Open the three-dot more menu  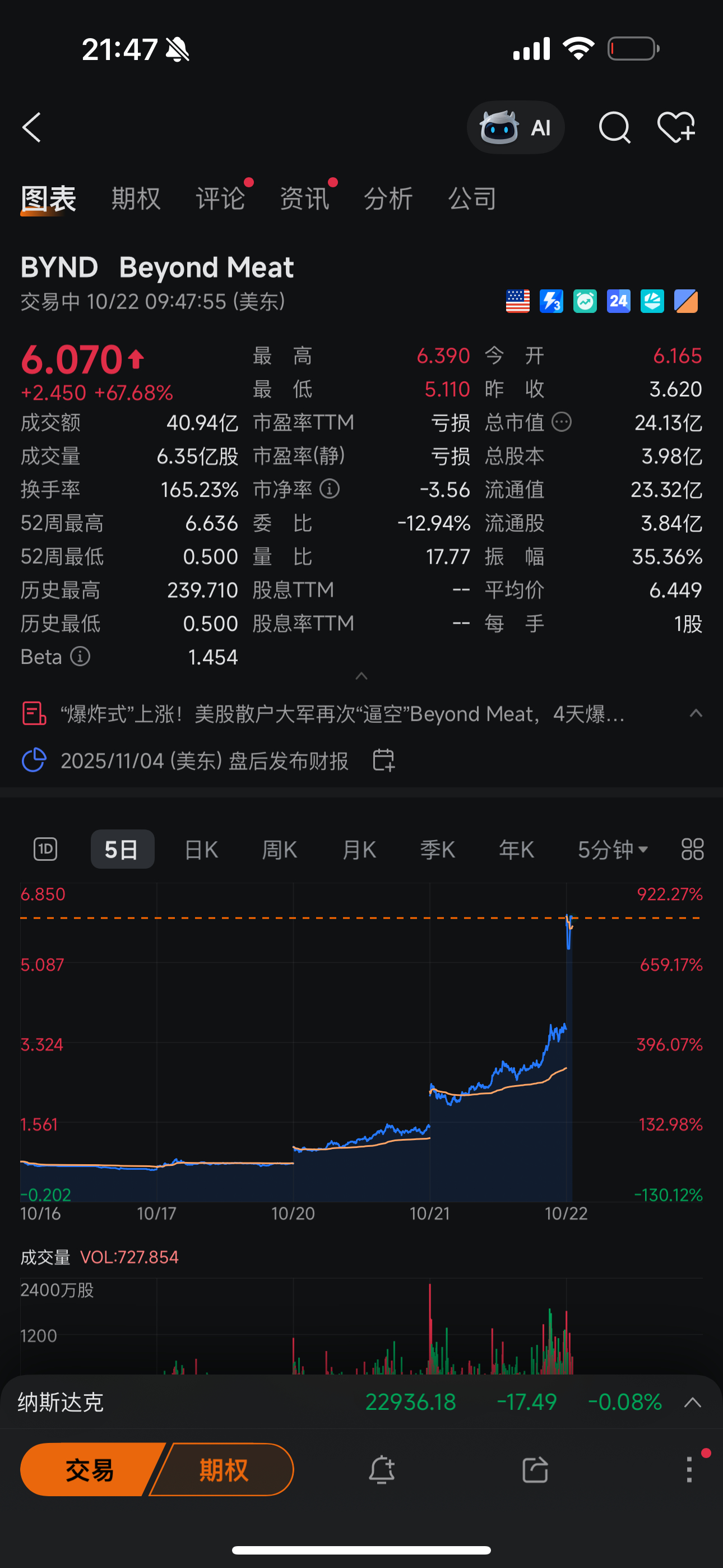pyautogui.click(x=689, y=1470)
